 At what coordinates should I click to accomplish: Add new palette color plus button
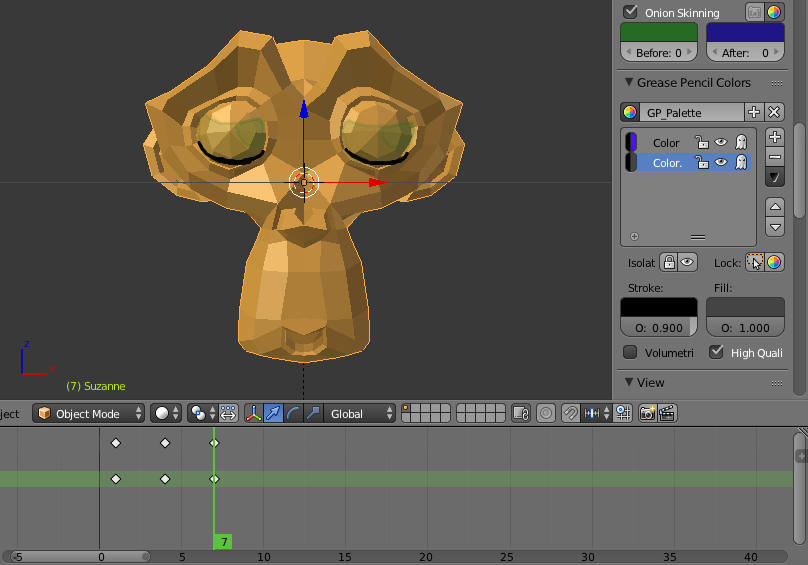775,137
